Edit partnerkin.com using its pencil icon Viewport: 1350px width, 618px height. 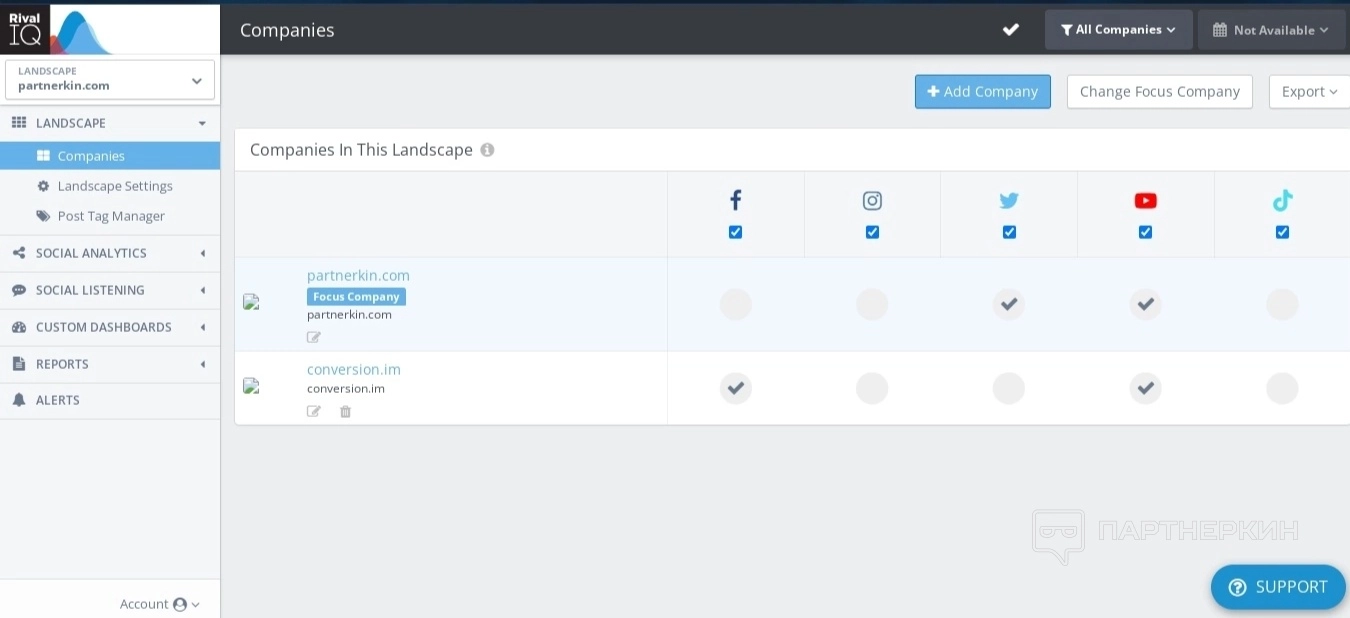click(x=314, y=337)
